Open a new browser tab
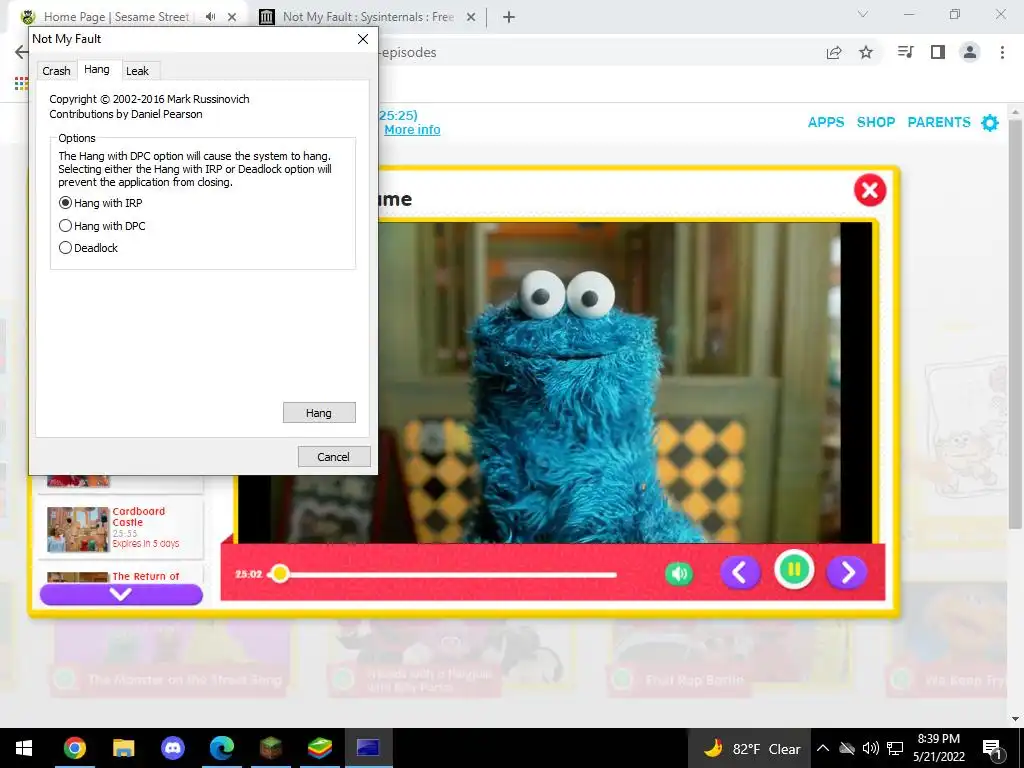The image size is (1024, 768). pyautogui.click(x=509, y=17)
